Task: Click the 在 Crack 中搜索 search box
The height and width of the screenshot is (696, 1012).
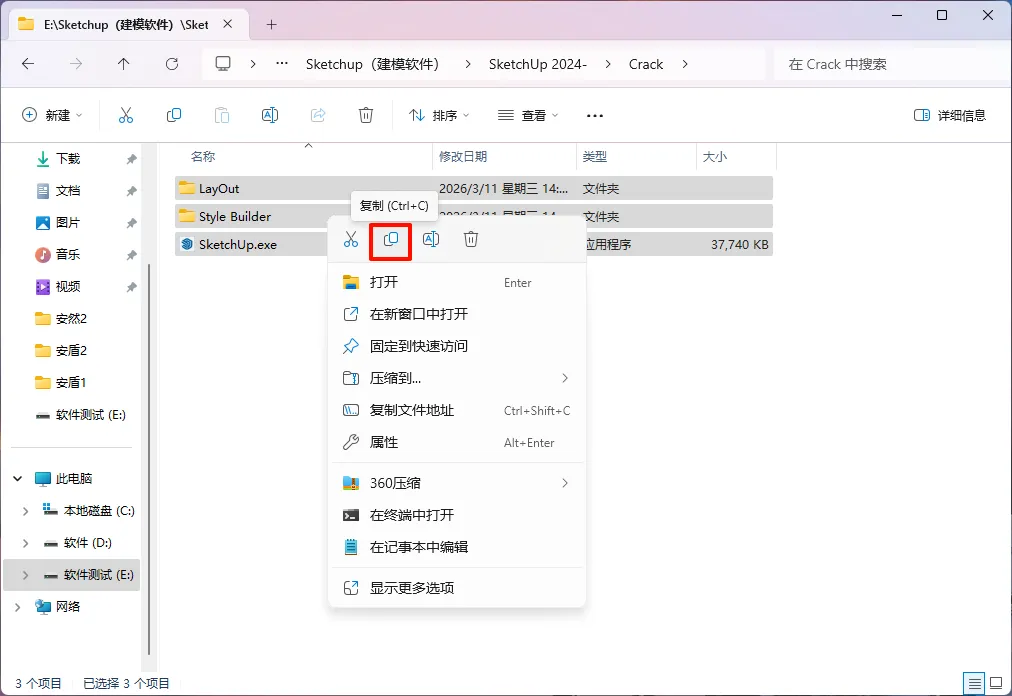Action: [x=891, y=64]
